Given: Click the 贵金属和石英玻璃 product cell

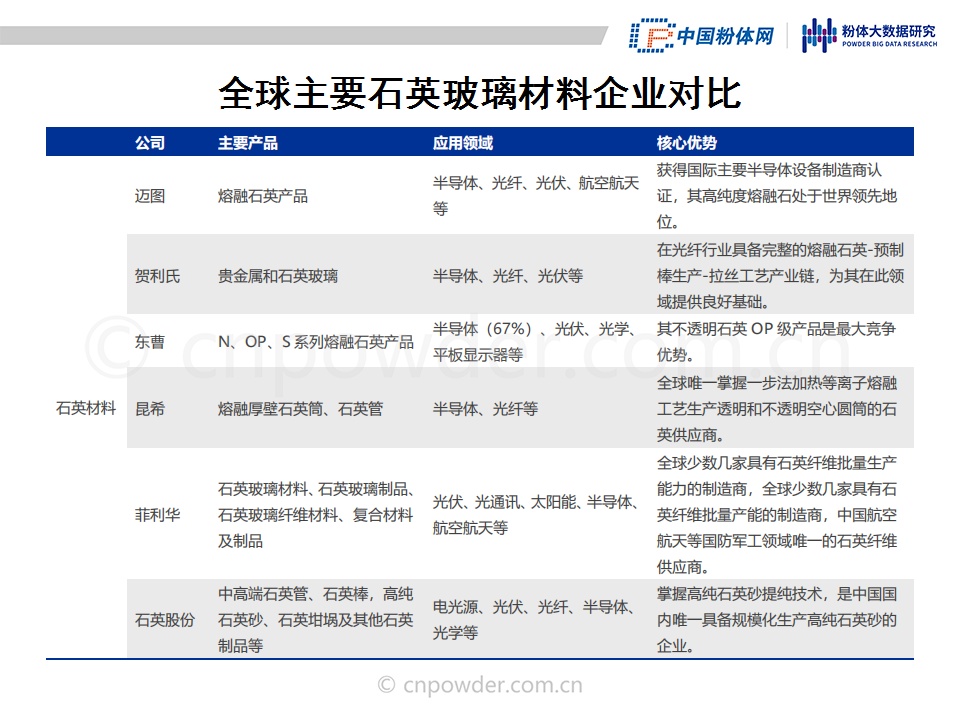Looking at the screenshot, I should (x=278, y=276).
